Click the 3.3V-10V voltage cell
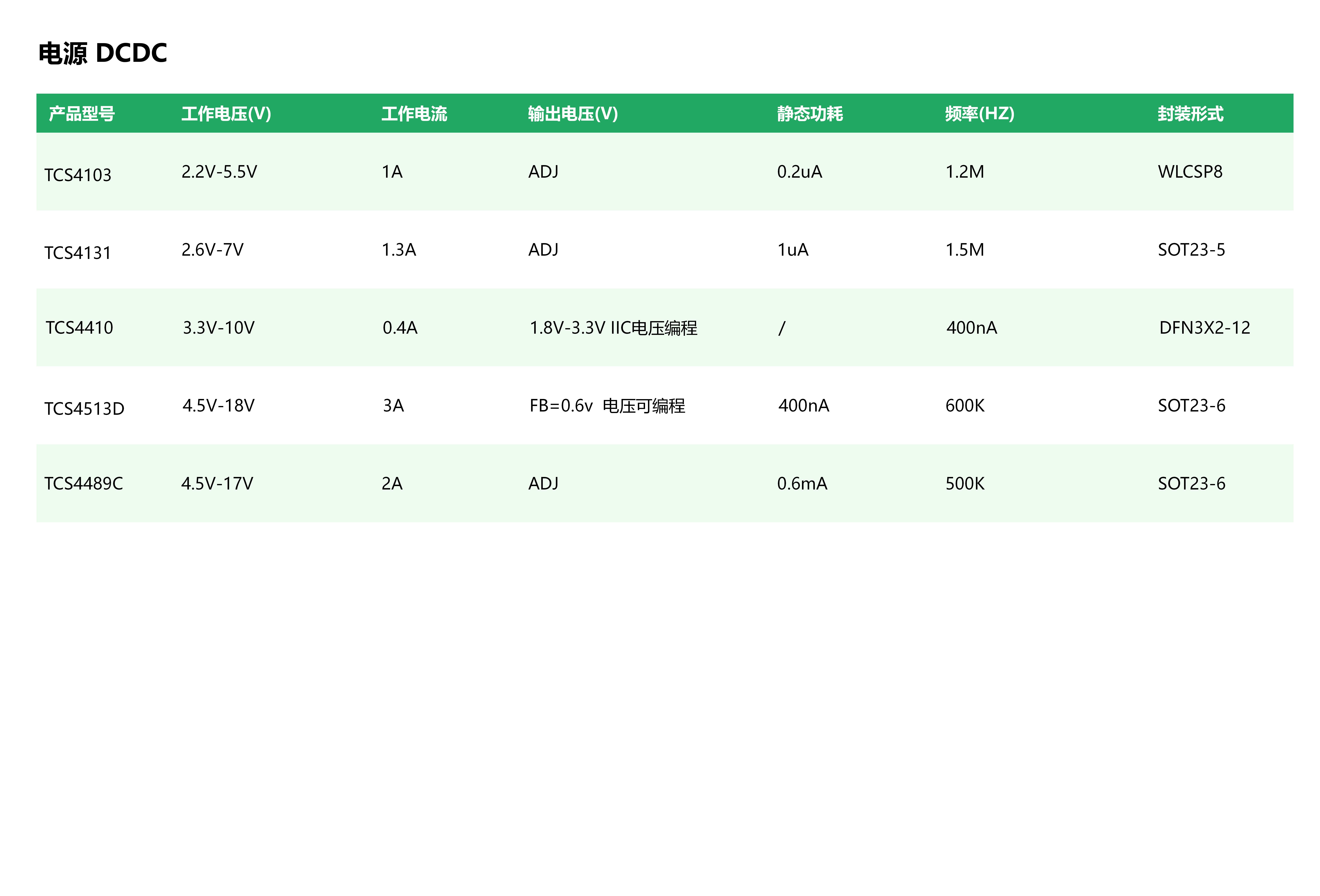1320x896 pixels. (x=219, y=328)
